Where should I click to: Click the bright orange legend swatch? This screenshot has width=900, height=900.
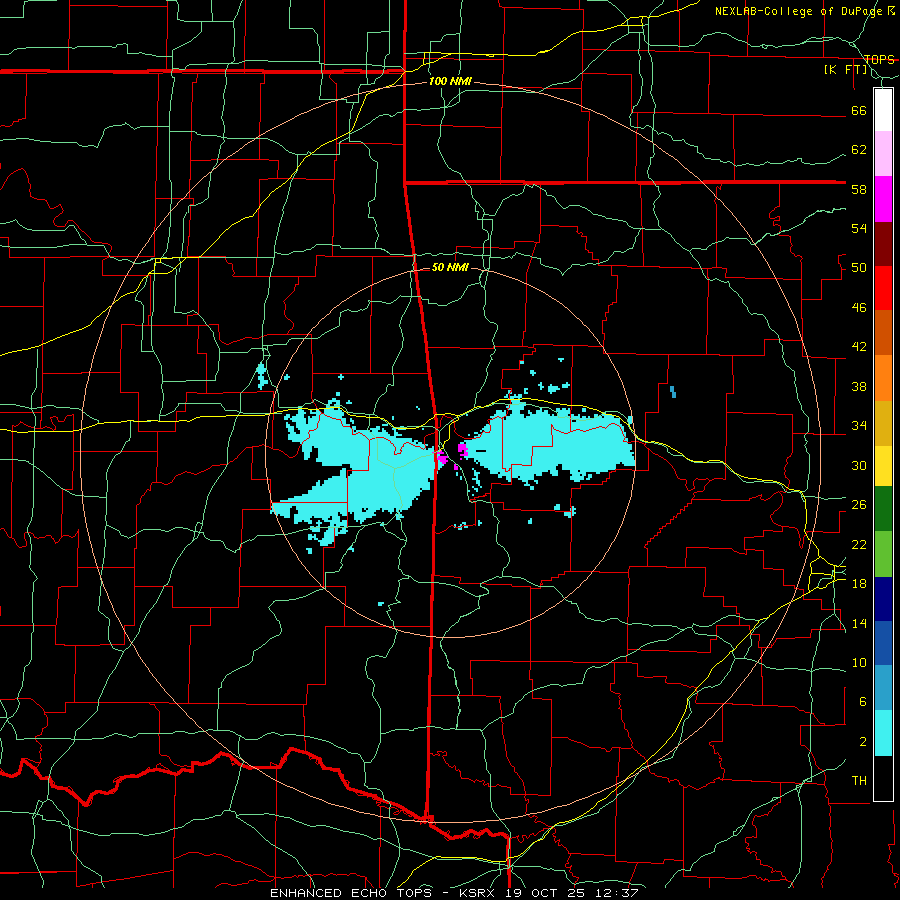pos(883,377)
